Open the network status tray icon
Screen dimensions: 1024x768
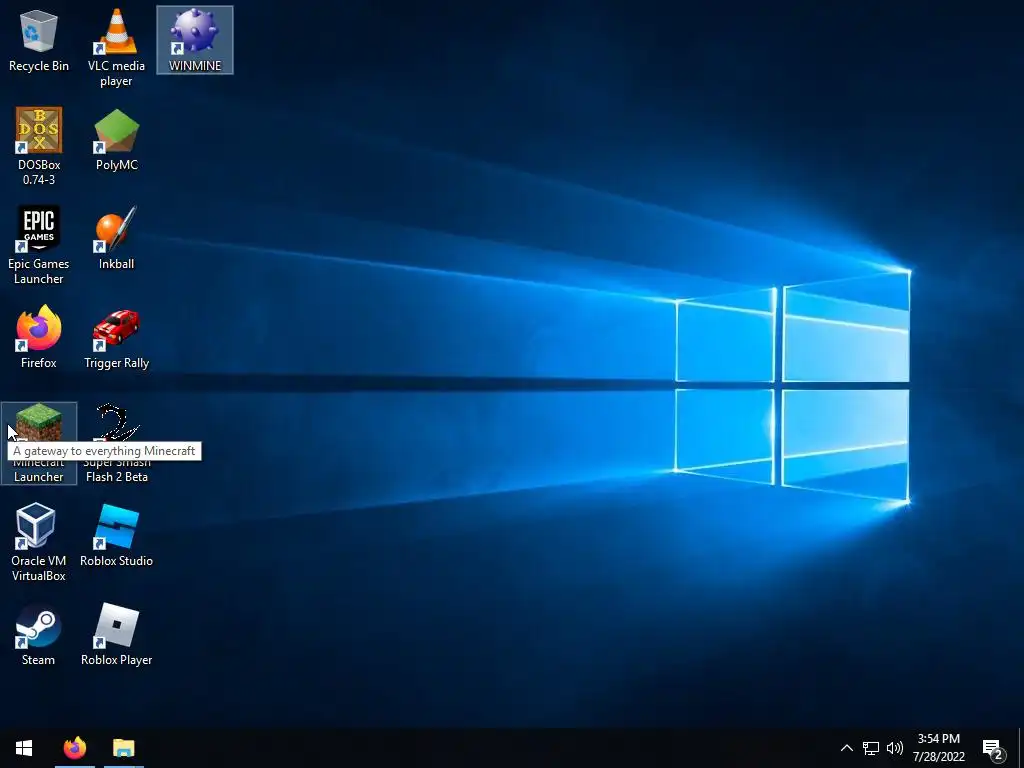[x=871, y=748]
